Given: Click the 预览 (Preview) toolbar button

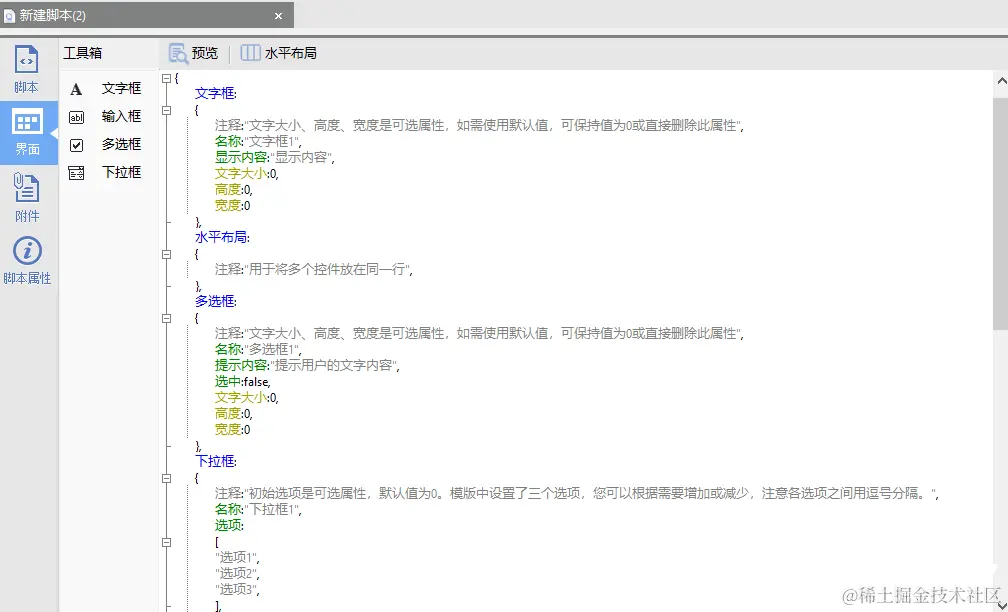Looking at the screenshot, I should point(192,52).
